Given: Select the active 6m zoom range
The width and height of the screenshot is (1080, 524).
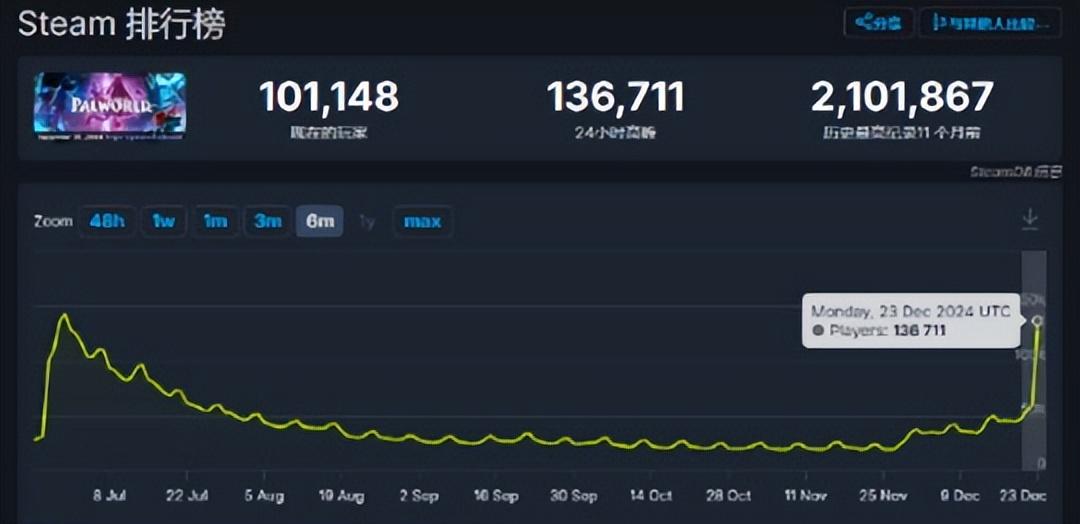Looking at the screenshot, I should coord(320,221).
